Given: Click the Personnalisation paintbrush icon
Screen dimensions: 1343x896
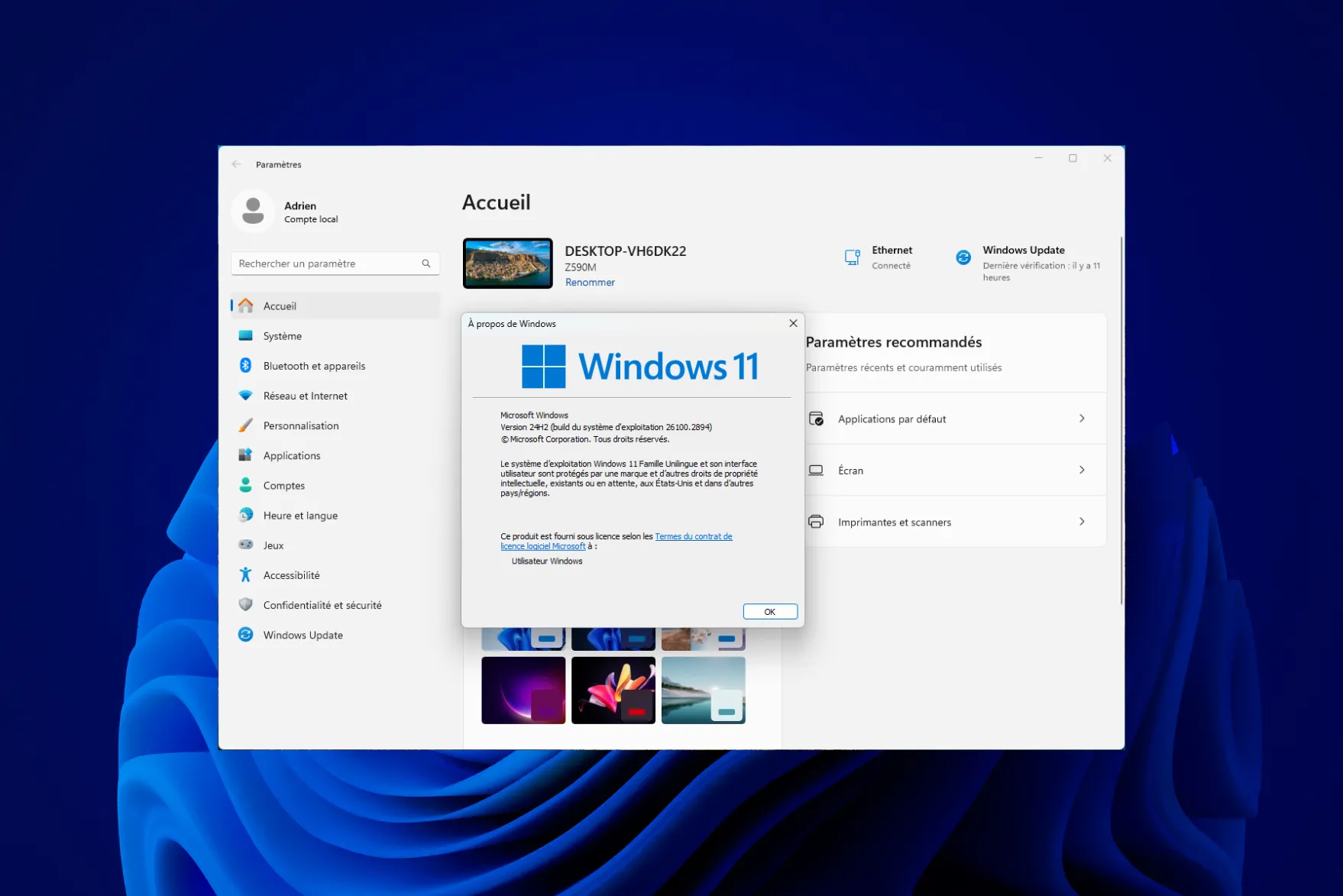Looking at the screenshot, I should point(245,425).
